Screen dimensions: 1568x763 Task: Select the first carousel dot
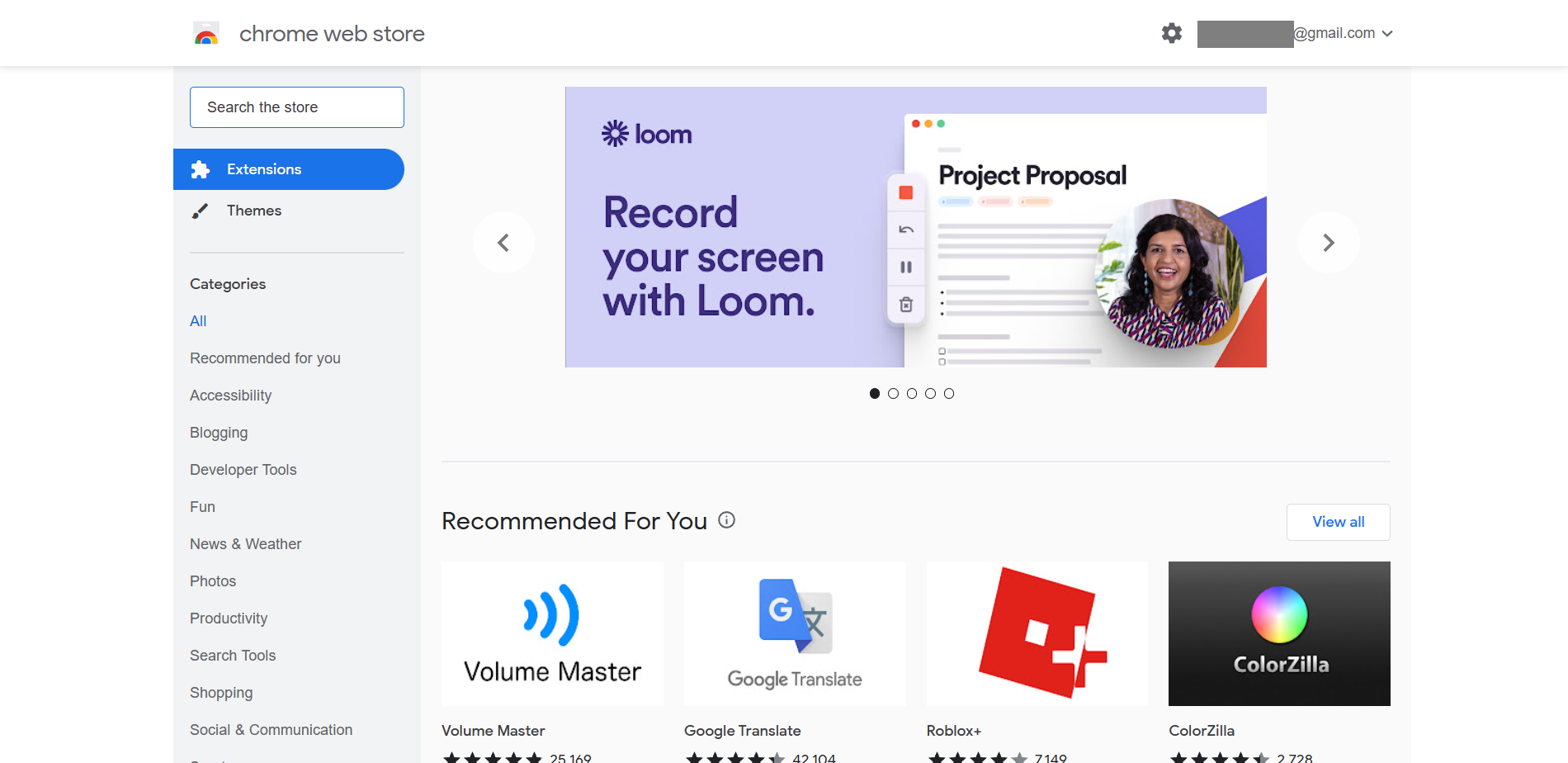(875, 394)
